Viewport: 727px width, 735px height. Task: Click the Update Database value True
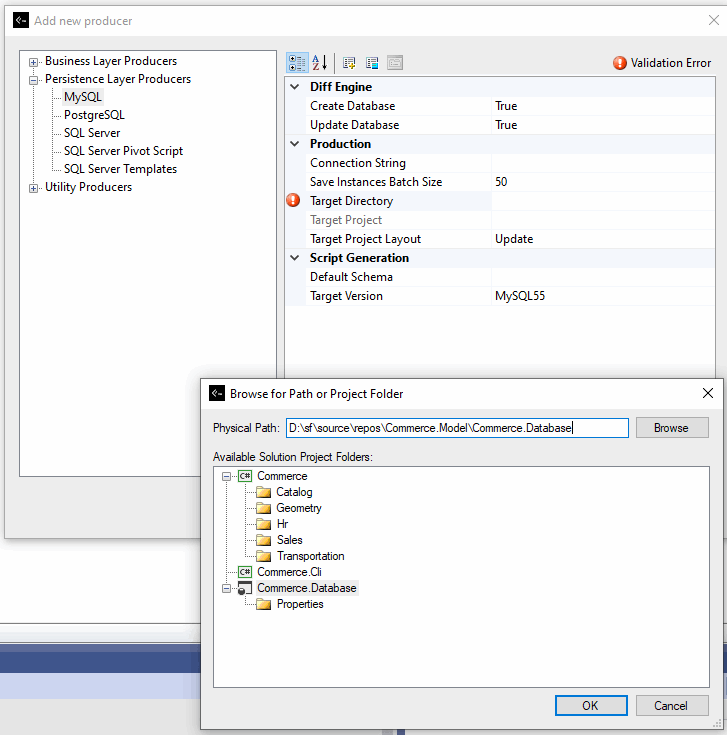pyautogui.click(x=506, y=125)
